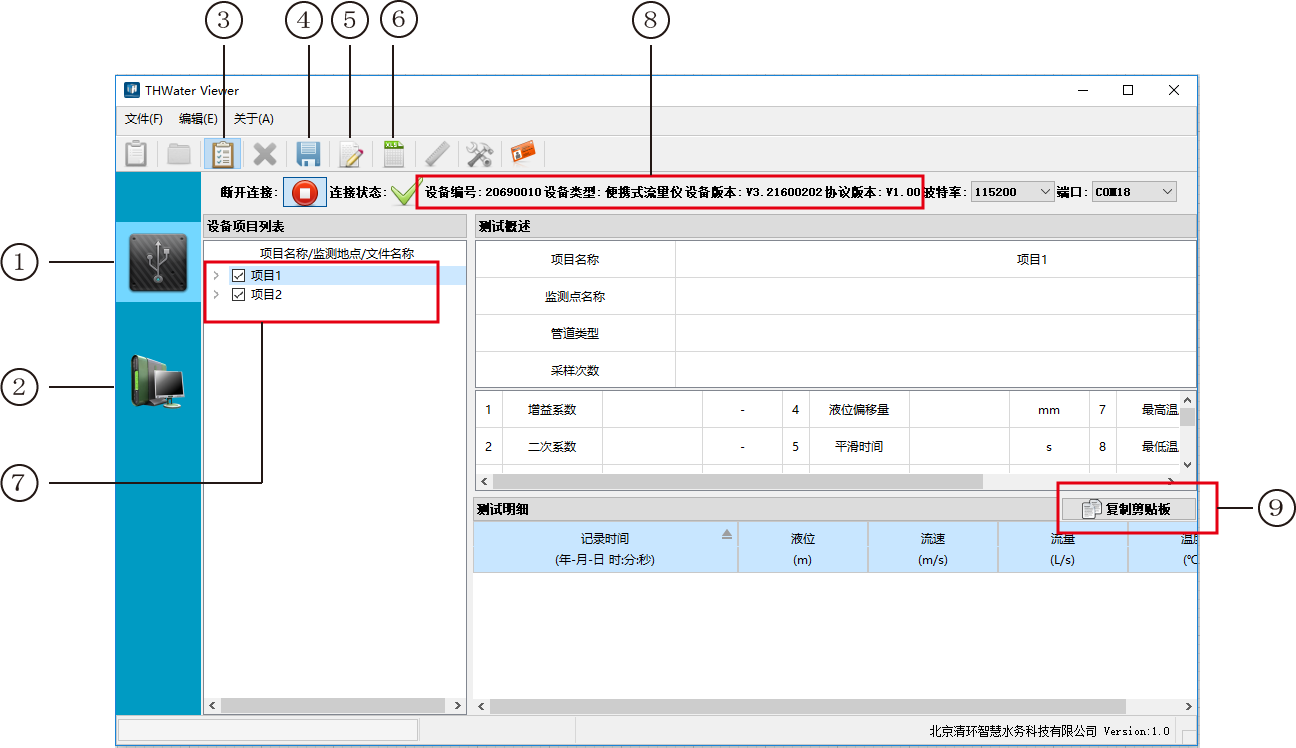This screenshot has width=1296, height=748.
Task: Click the 液位 (m) column header
Action: (x=803, y=548)
